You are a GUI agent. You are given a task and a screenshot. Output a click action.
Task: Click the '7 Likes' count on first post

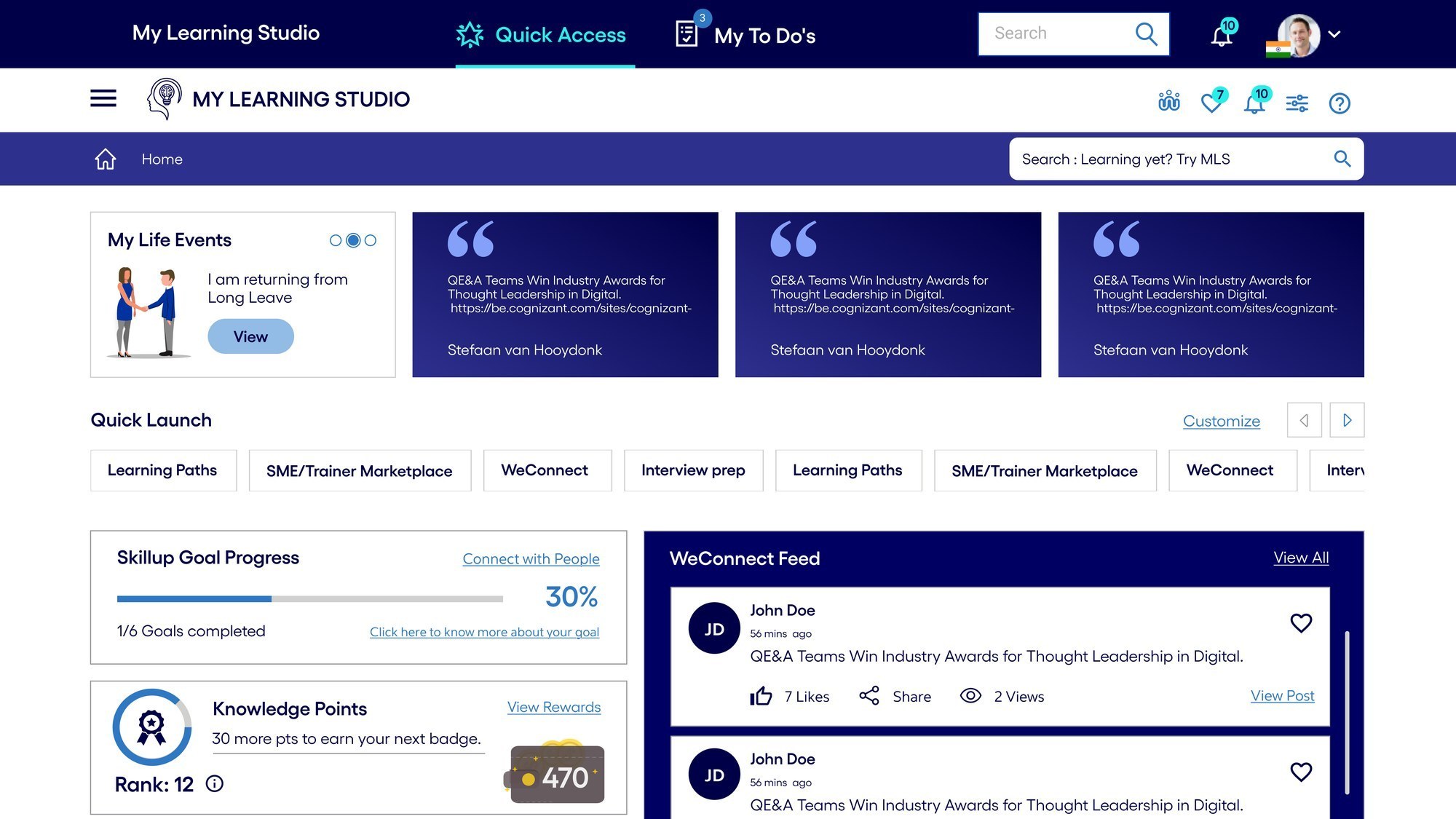click(x=807, y=697)
